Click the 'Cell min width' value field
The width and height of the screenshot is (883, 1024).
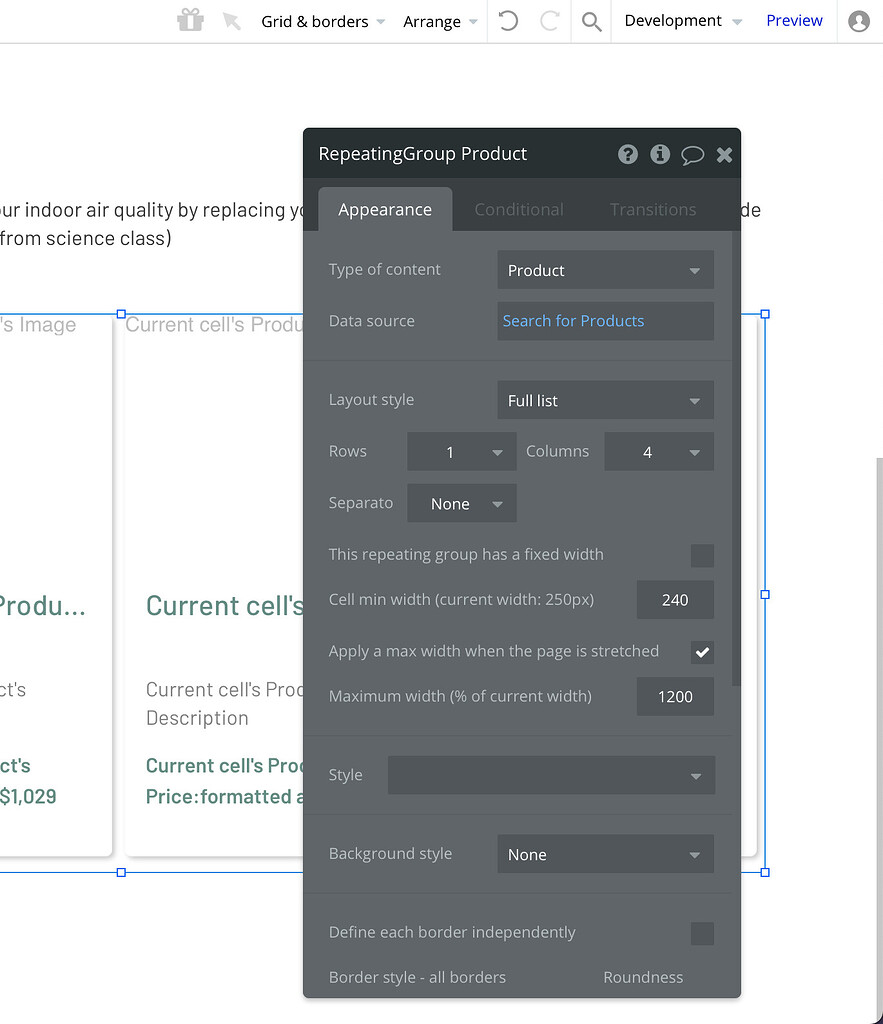click(x=675, y=600)
